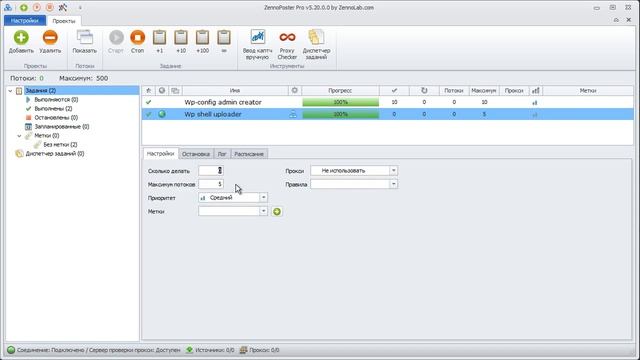640x360 pixels.
Task: Select Остановлены (0) in the tree
Action: point(56,118)
